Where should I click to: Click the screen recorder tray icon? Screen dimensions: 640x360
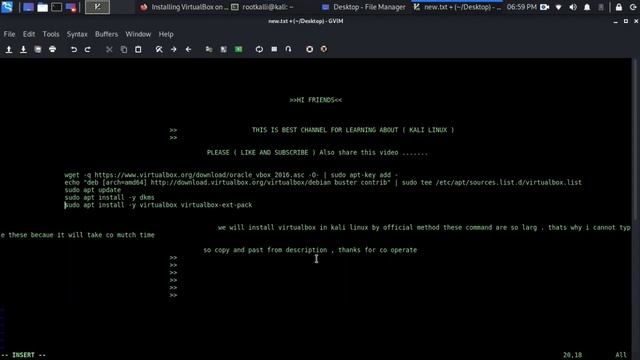coord(544,7)
